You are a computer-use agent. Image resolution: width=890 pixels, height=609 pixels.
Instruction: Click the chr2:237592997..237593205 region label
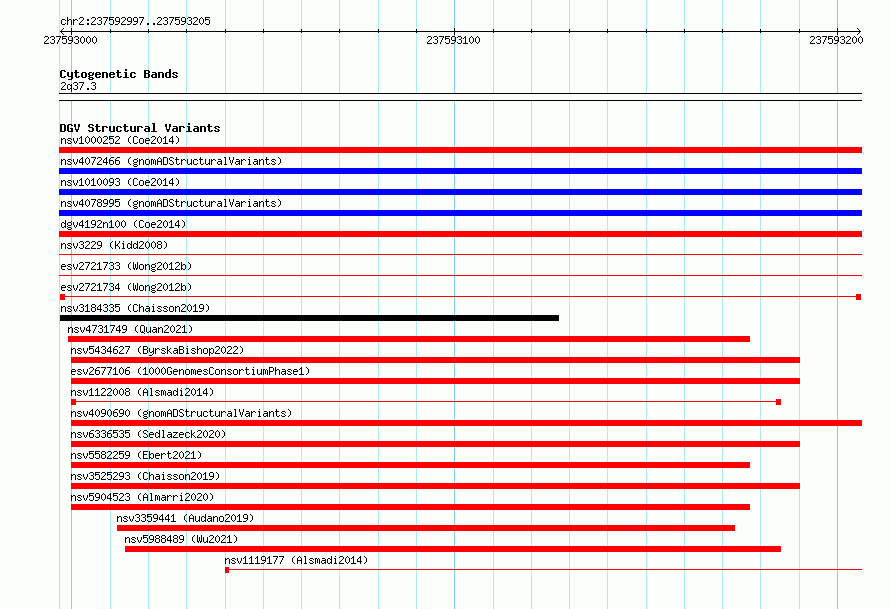[135, 21]
